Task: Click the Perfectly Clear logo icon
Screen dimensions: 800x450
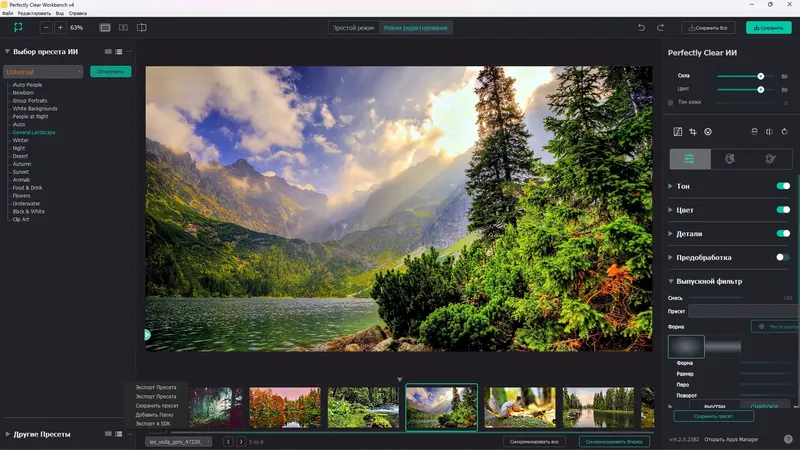Action: 18,28
